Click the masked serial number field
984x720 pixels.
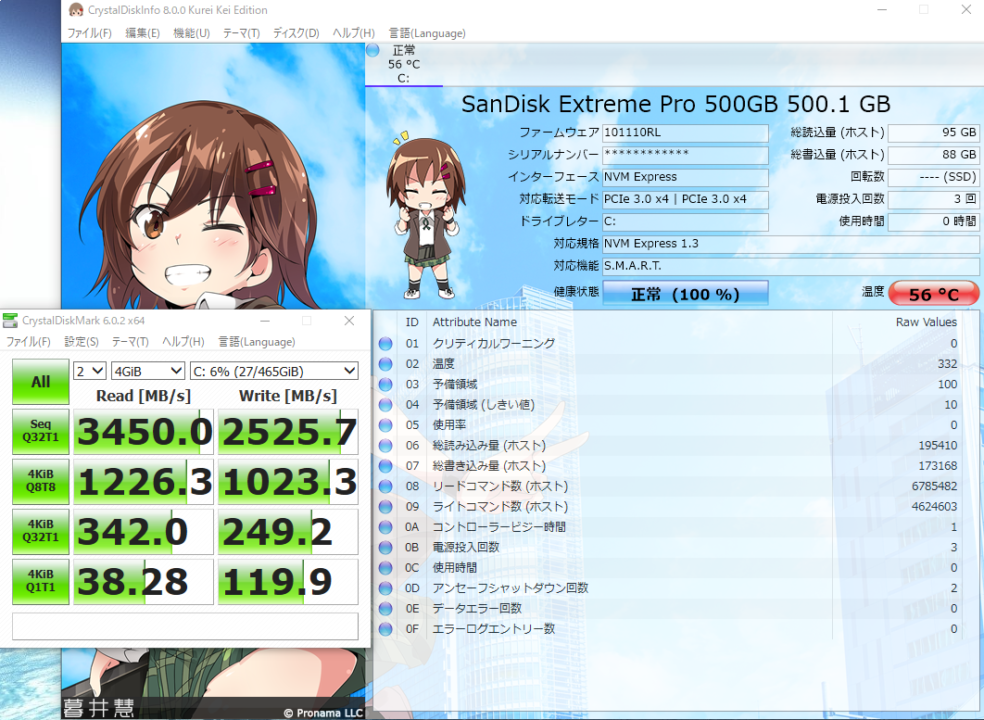click(x=685, y=155)
